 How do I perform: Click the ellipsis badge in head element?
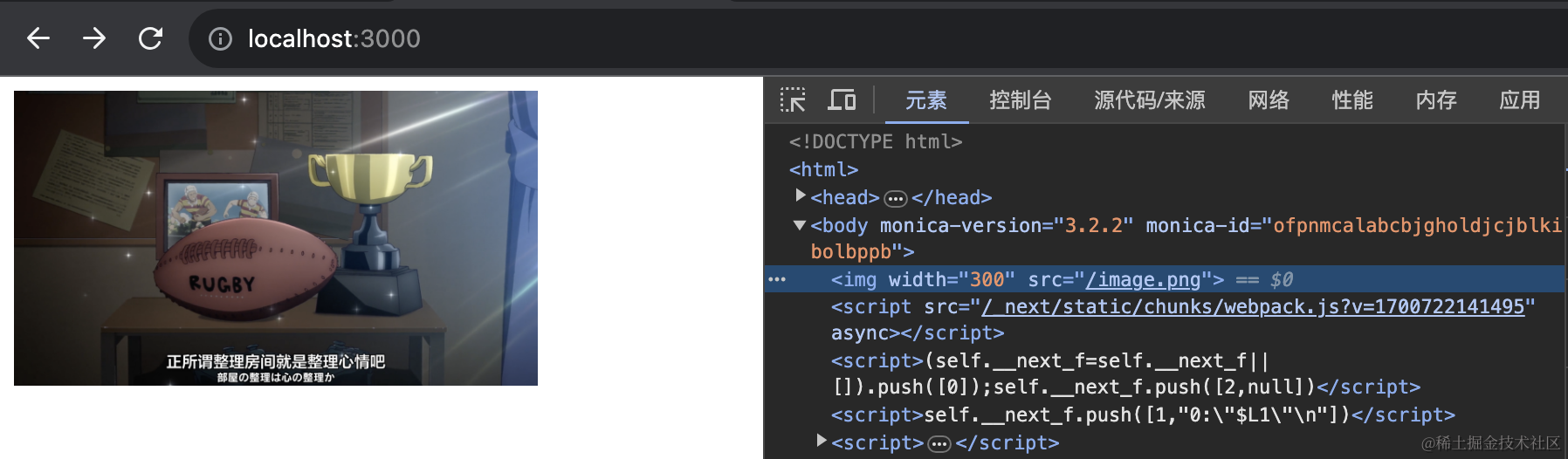tap(895, 199)
